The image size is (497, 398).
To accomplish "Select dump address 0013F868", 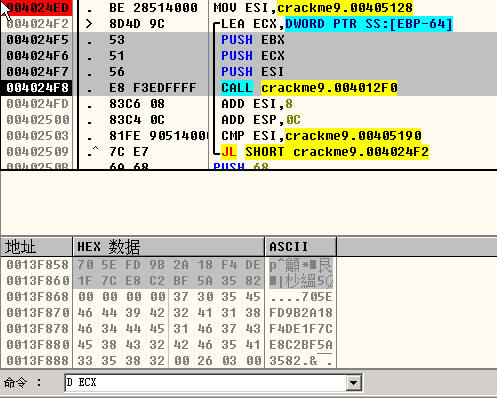I will pyautogui.click(x=38, y=297).
